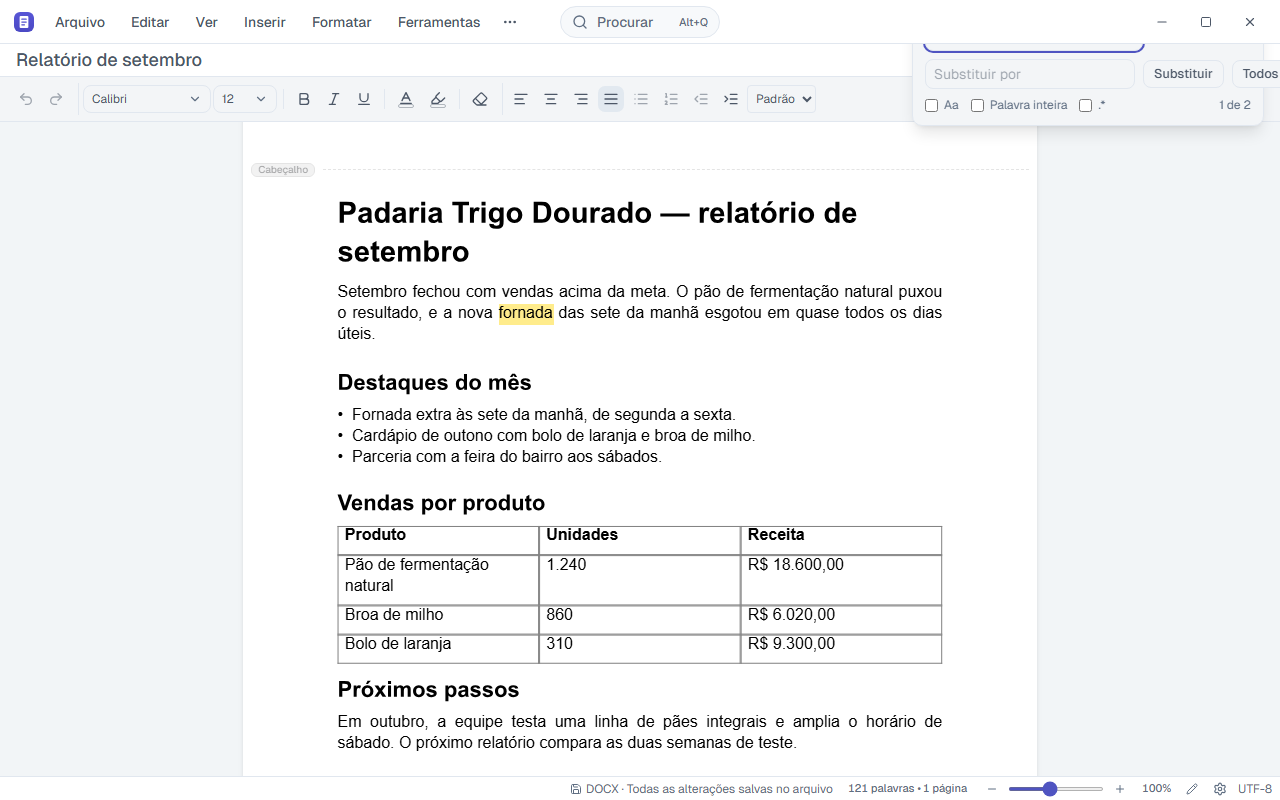Align text to the left

(x=520, y=99)
